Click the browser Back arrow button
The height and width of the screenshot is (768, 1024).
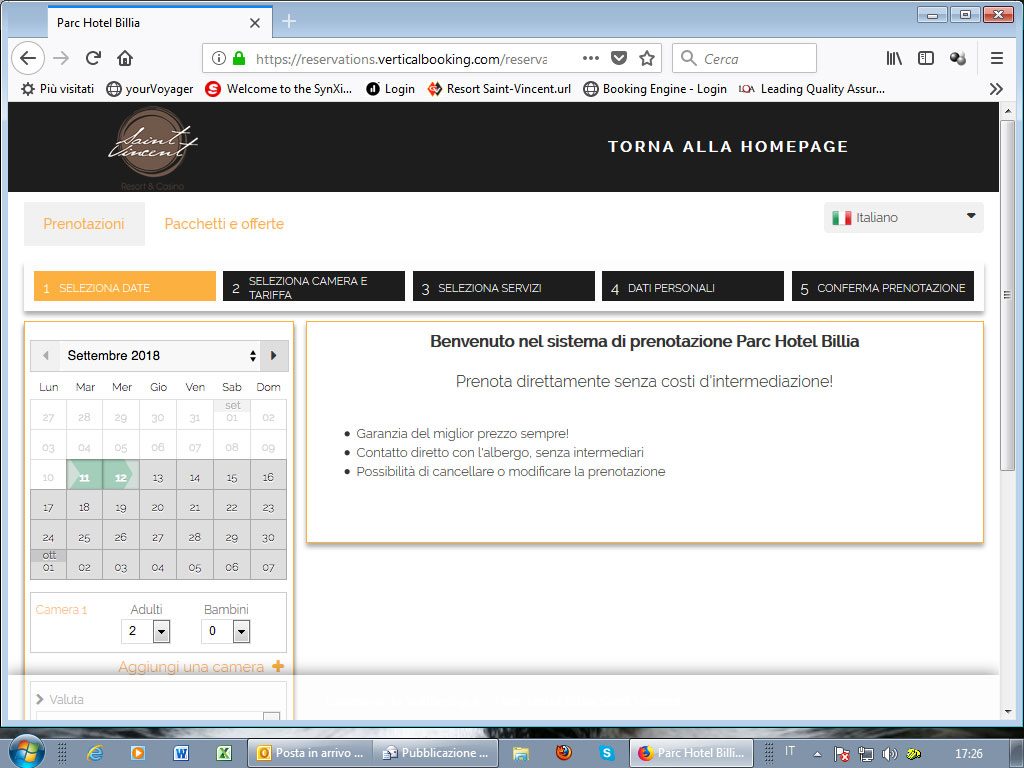(28, 58)
